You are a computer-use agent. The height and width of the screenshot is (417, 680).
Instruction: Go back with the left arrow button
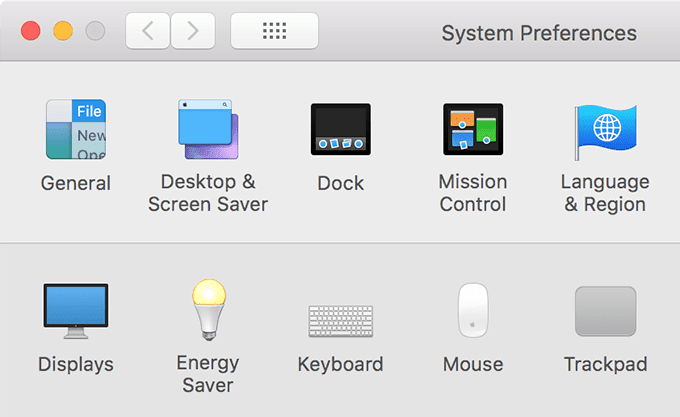[x=148, y=31]
